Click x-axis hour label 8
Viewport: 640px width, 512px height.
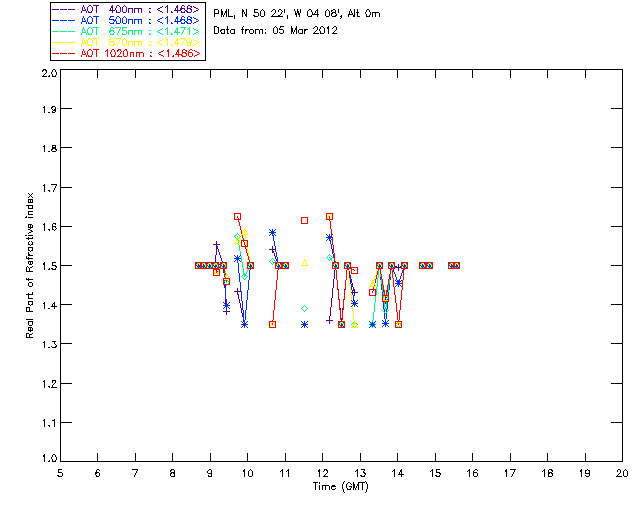[173, 473]
